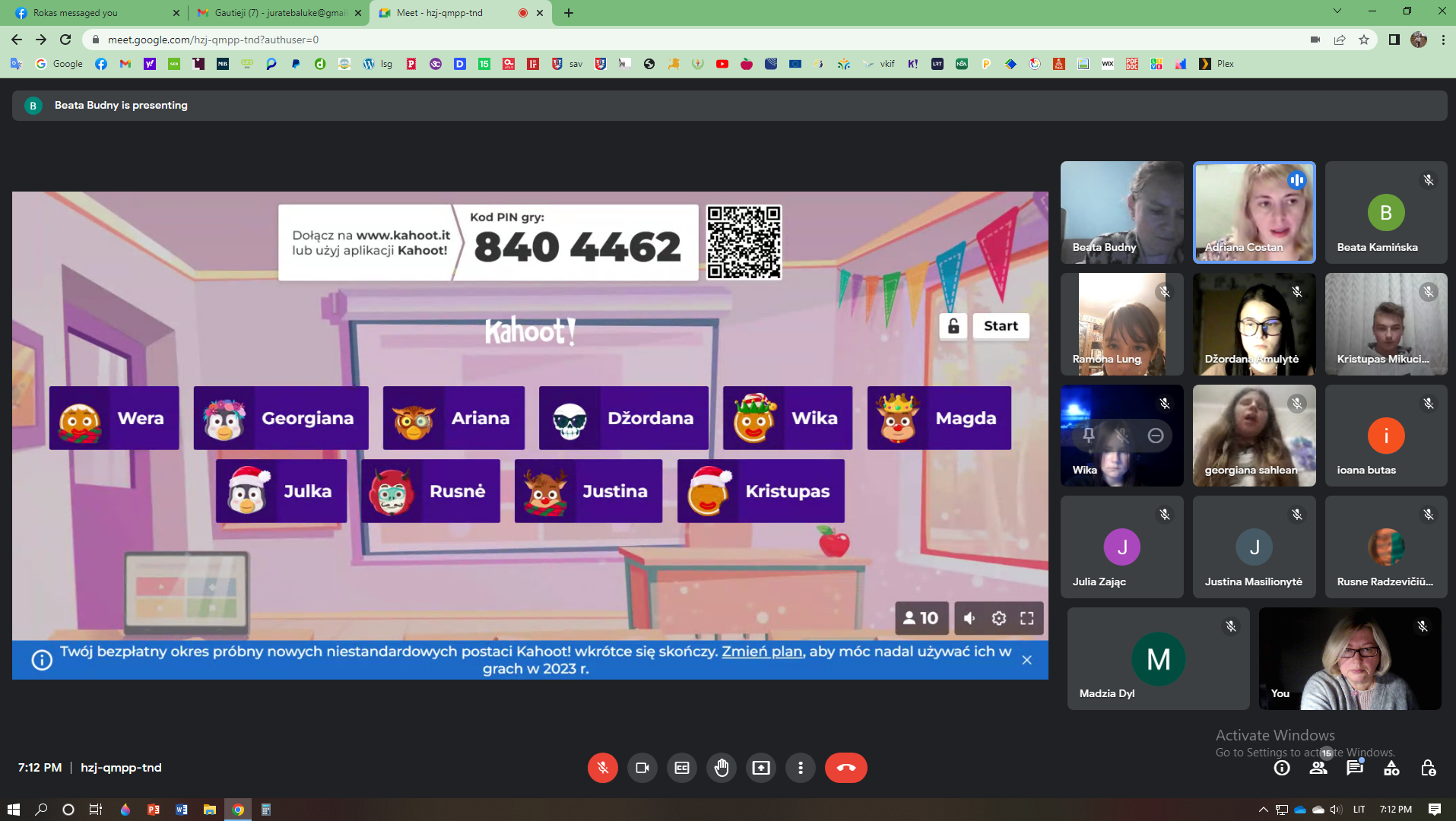Open Google bookmark
This screenshot has width=1456, height=821.
pyautogui.click(x=59, y=64)
